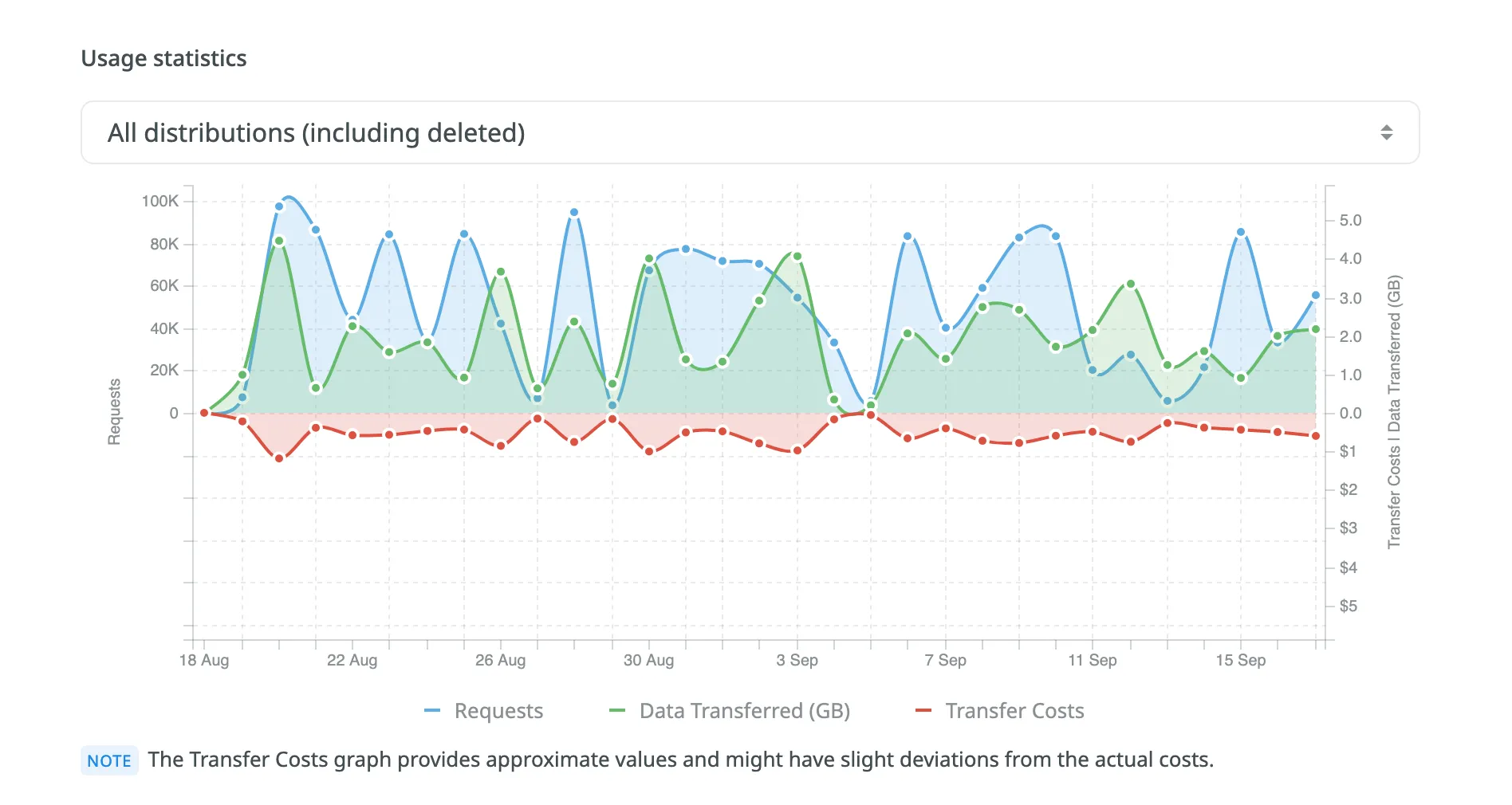Click the NOTE badge below the chart

tap(110, 760)
